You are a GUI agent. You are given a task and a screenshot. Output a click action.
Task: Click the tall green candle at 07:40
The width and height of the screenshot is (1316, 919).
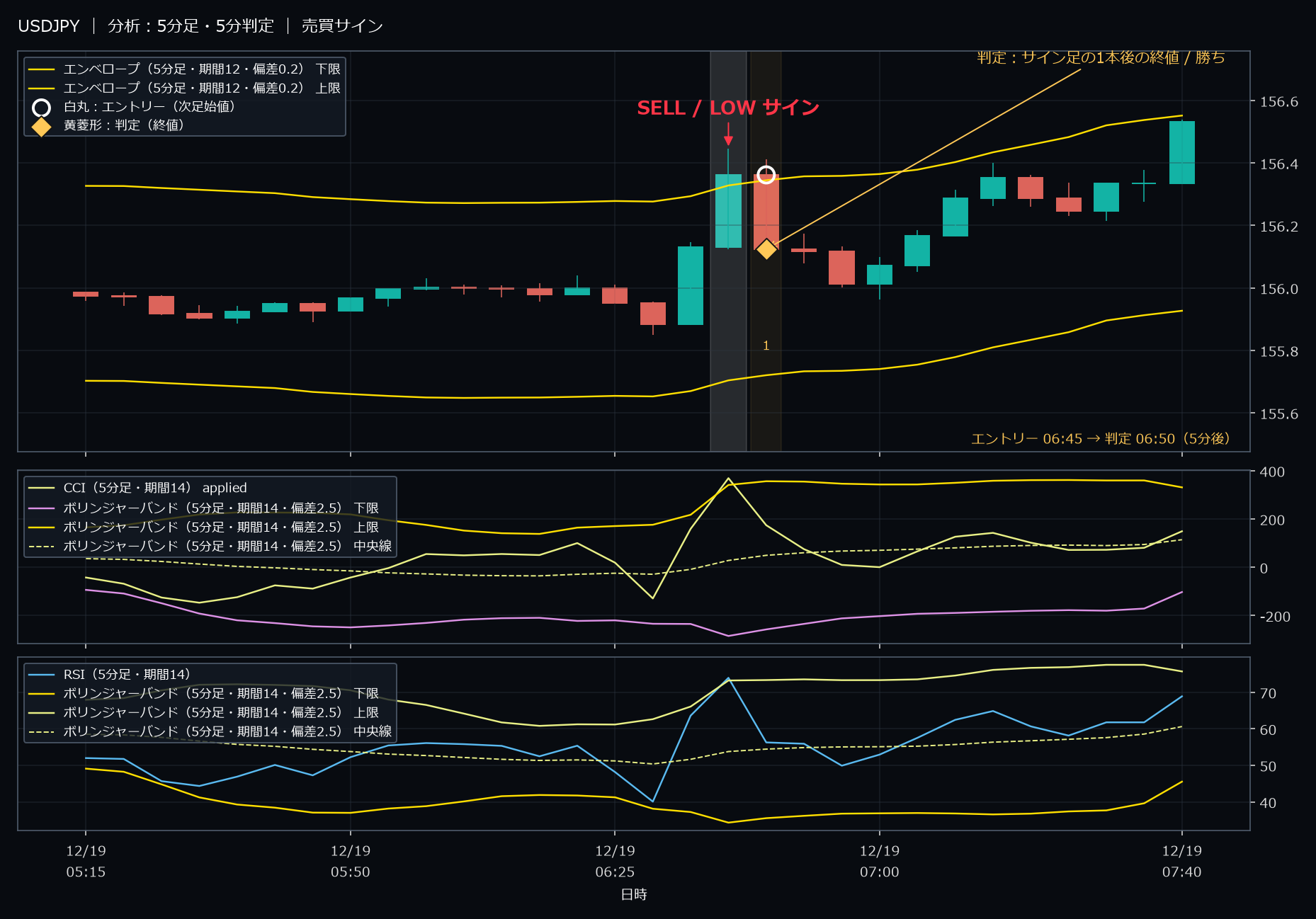pyautogui.click(x=1181, y=152)
